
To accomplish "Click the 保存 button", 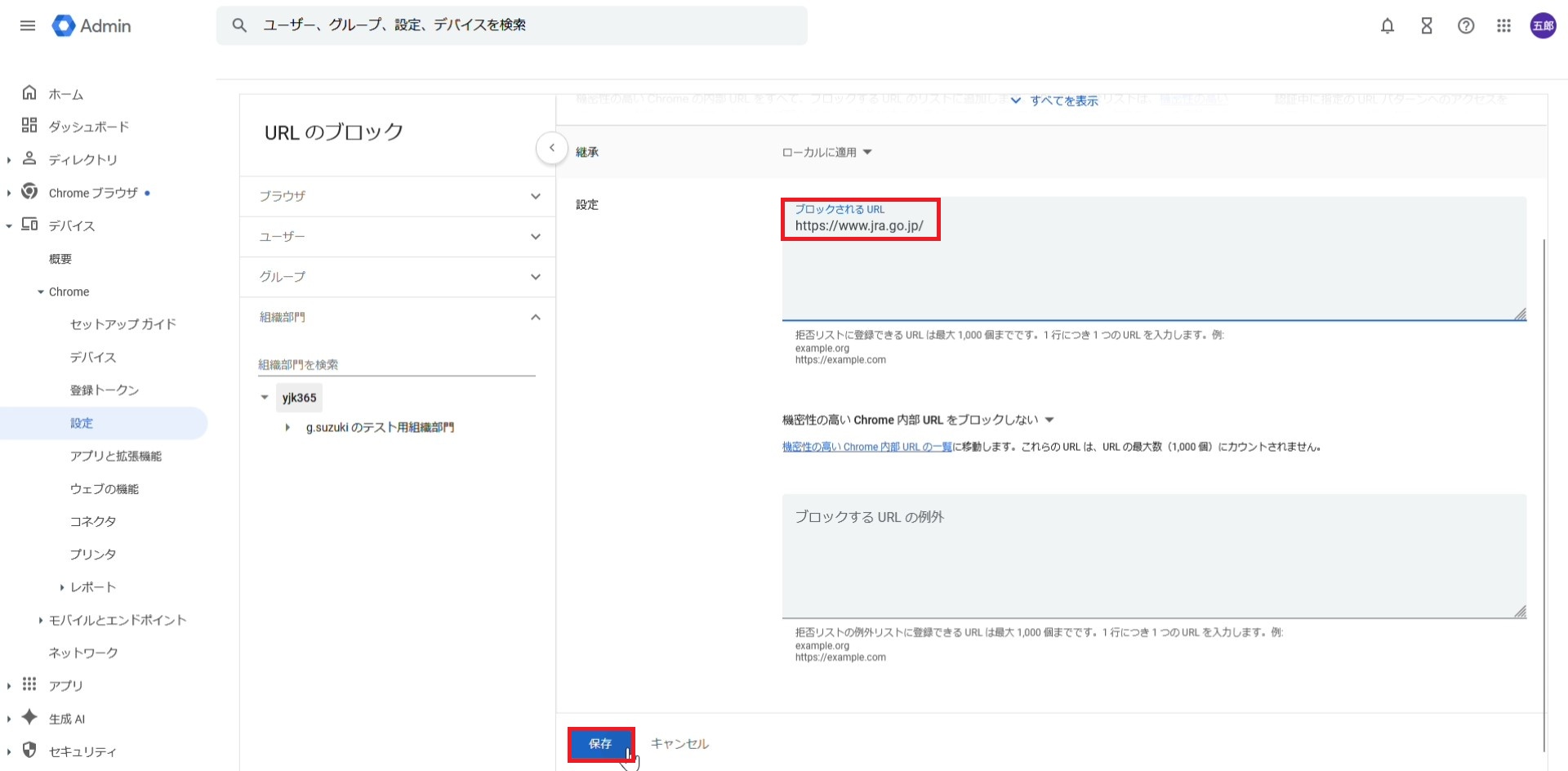I will pos(600,744).
